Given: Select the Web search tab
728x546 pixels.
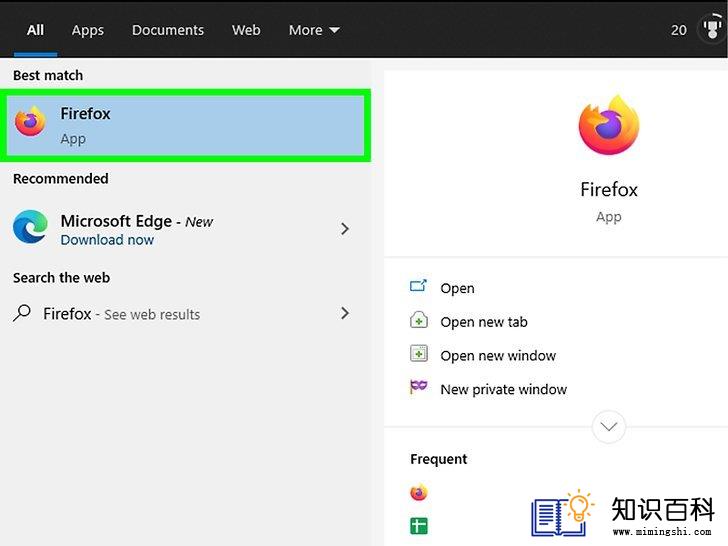Looking at the screenshot, I should 246,30.
